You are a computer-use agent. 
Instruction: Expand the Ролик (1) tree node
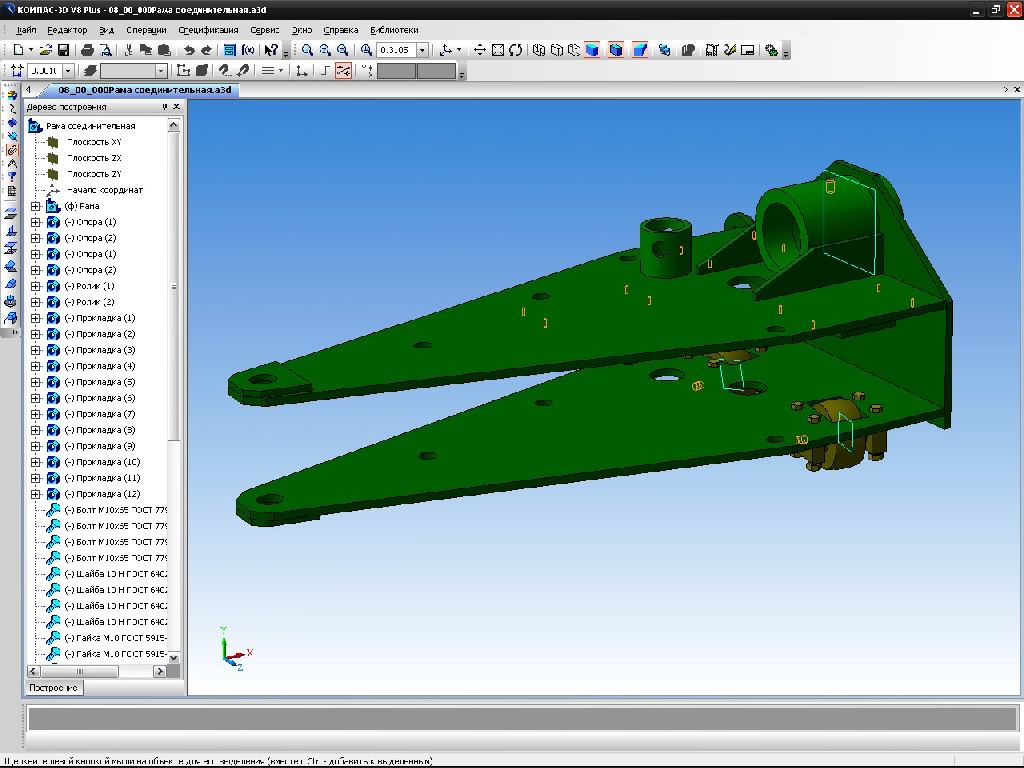36,286
